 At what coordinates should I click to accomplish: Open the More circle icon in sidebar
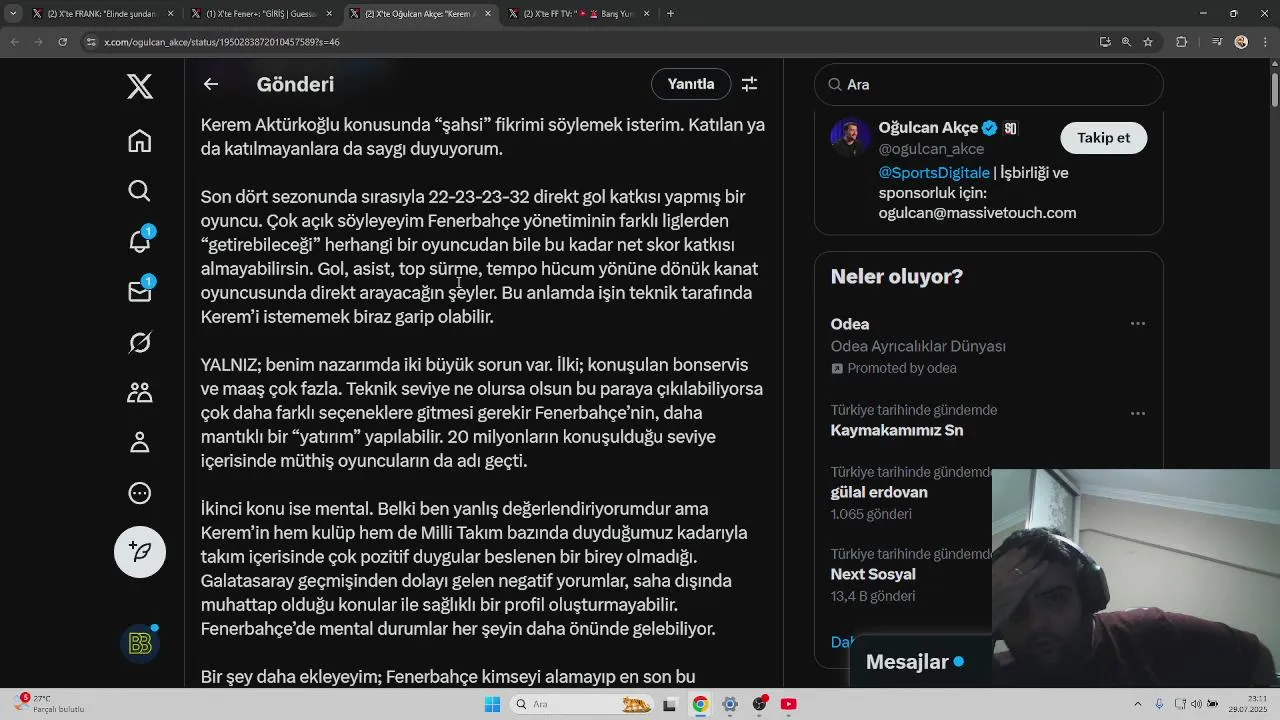pyautogui.click(x=140, y=493)
